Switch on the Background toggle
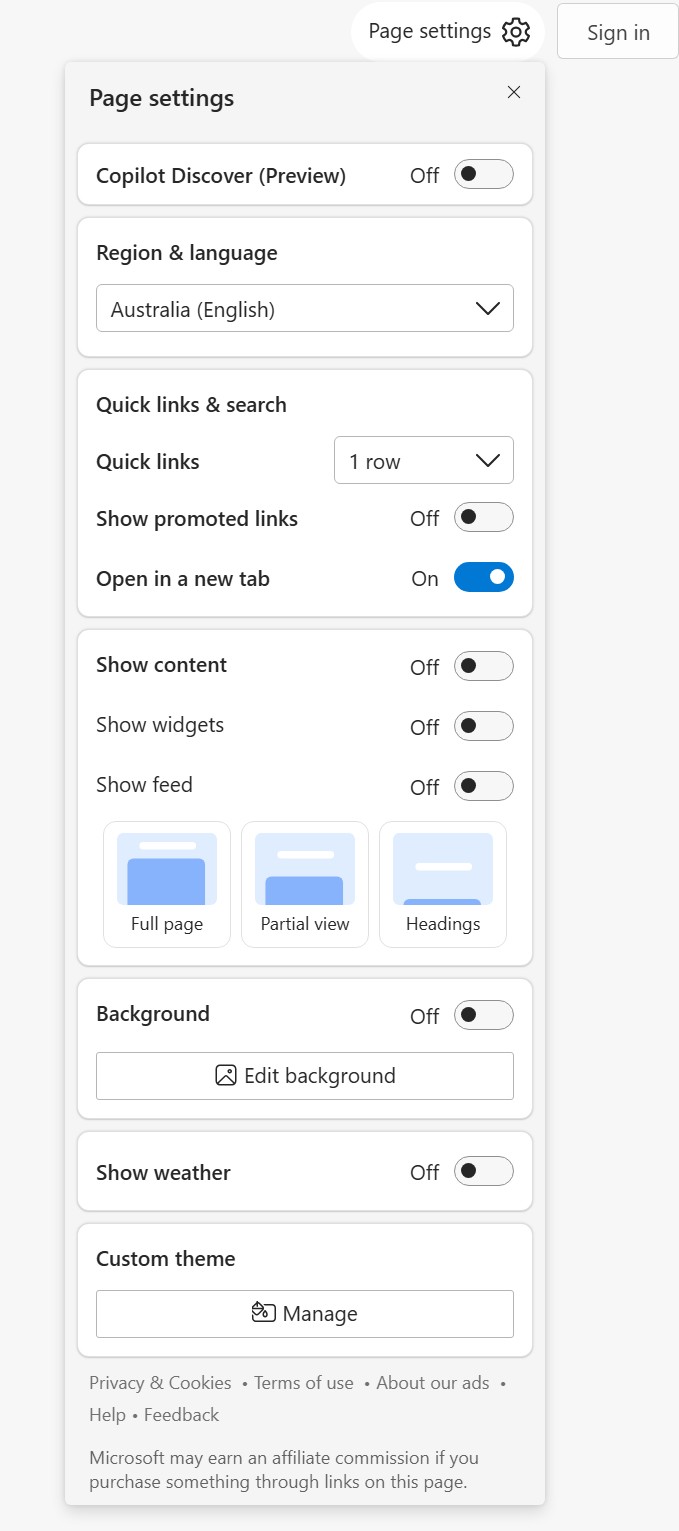Screen dimensions: 679x1531 [484, 1015]
